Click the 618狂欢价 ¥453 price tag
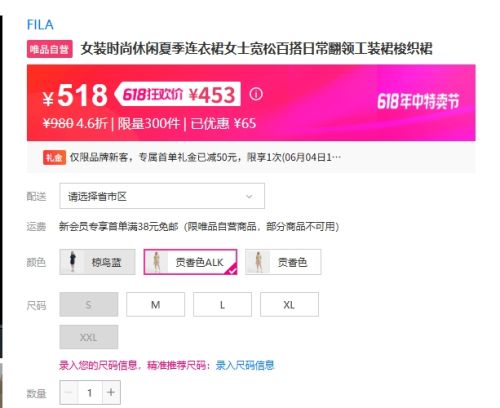 click(x=178, y=94)
